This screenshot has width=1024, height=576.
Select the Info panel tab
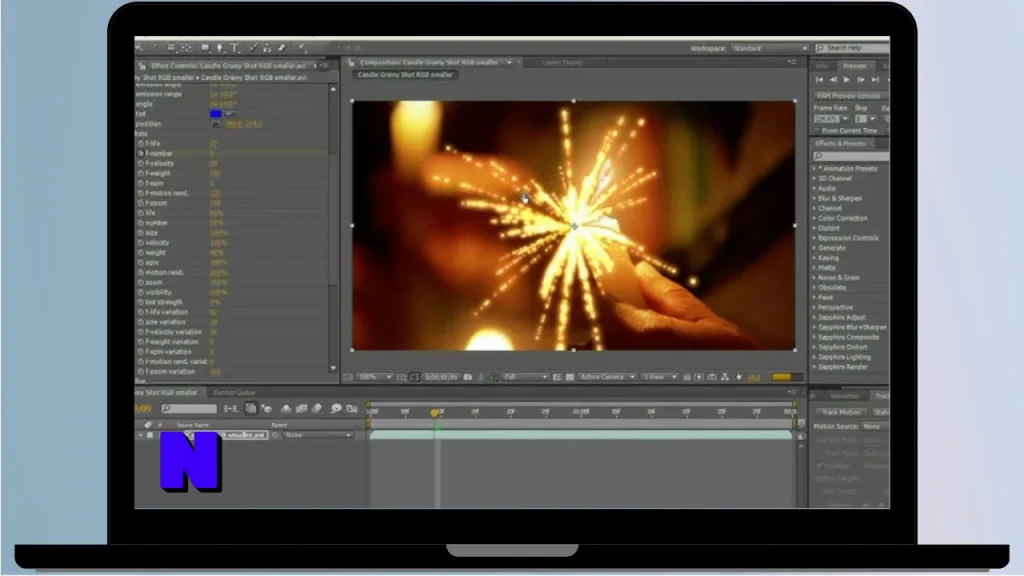[822, 66]
